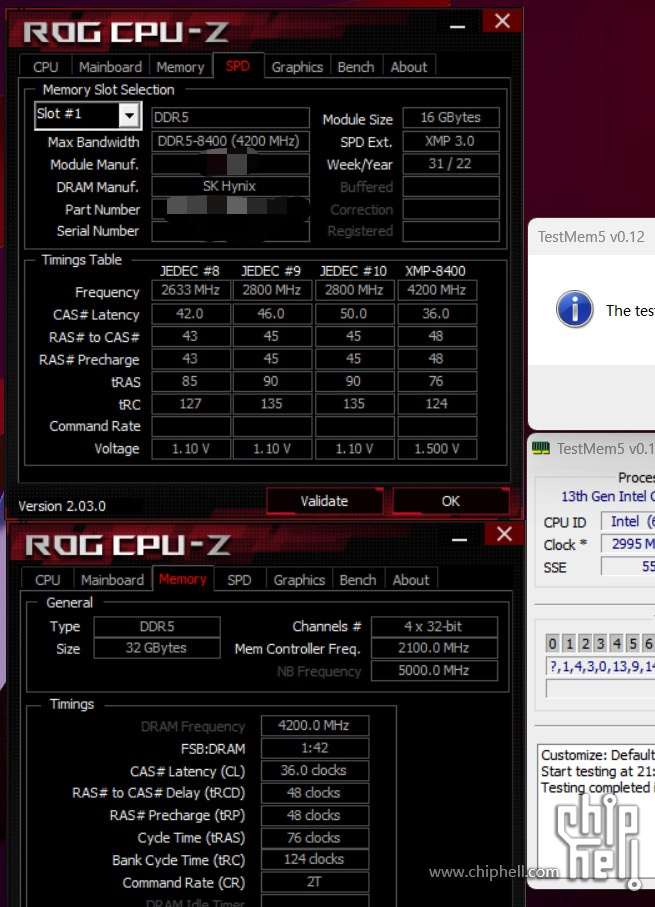This screenshot has height=907, width=655.
Task: Switch to CPU tab in upper CPU-Z window
Action: 45,67
